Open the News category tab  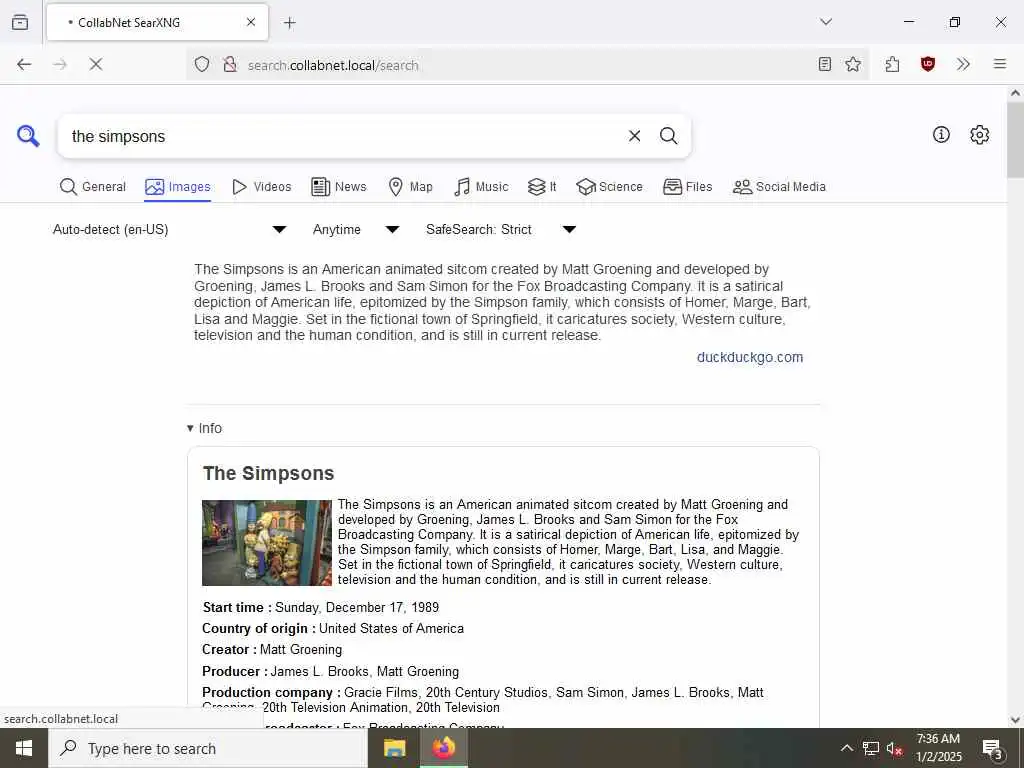pos(339,187)
